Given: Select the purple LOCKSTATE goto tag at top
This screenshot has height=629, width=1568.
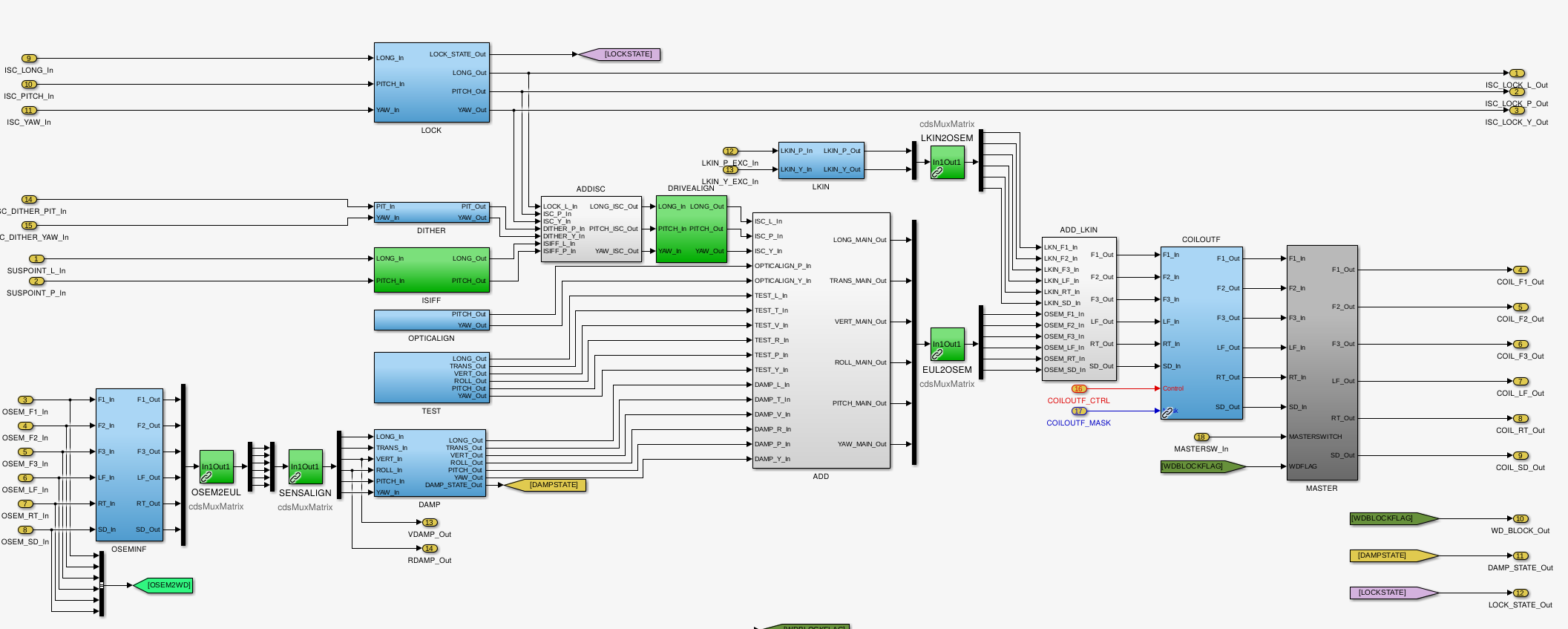Looking at the screenshot, I should coord(619,54).
